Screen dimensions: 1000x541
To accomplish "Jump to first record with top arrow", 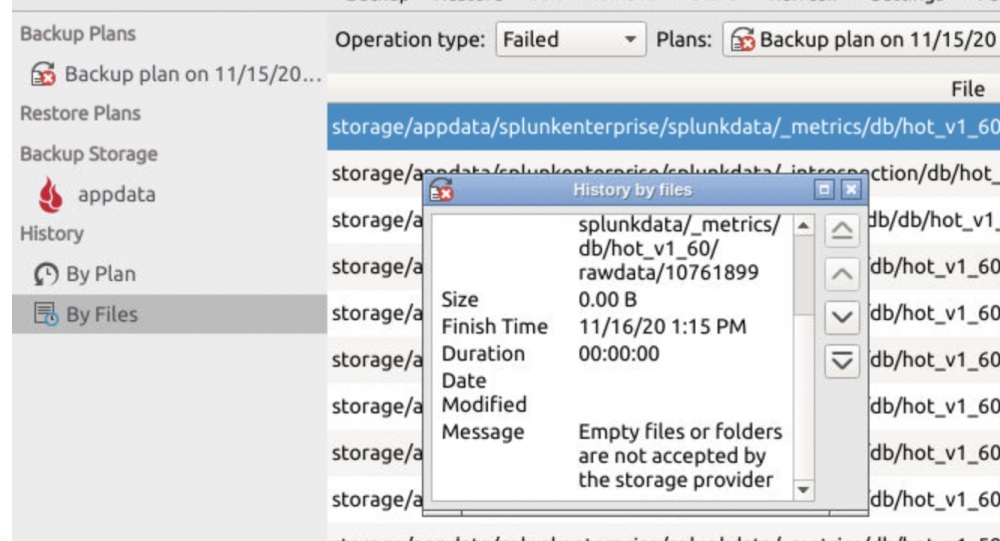I will 842,231.
